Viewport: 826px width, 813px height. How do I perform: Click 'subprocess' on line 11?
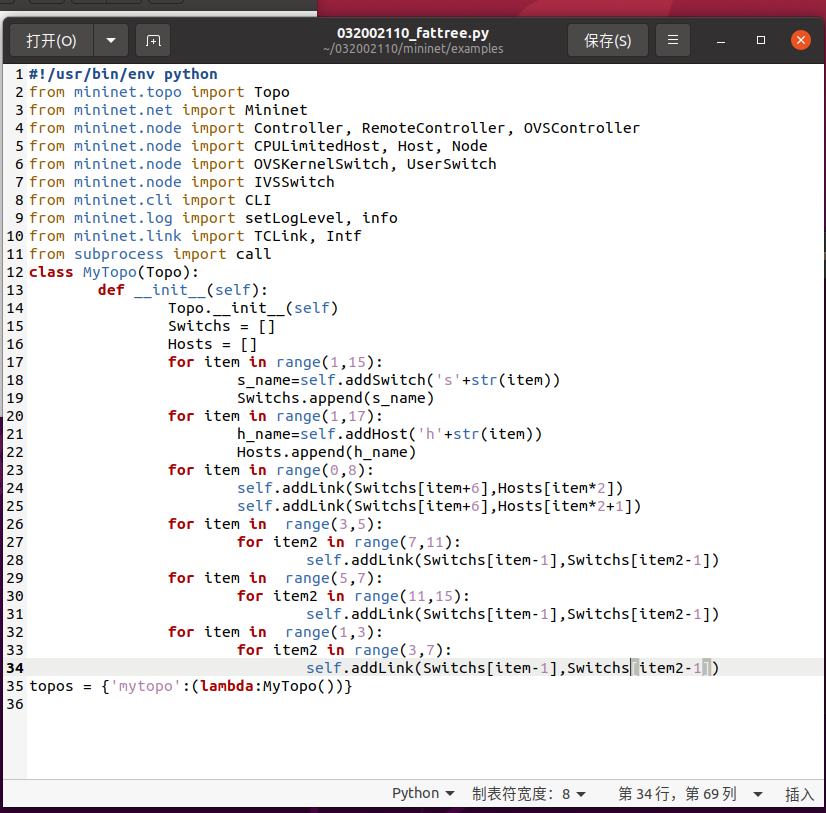pos(119,254)
